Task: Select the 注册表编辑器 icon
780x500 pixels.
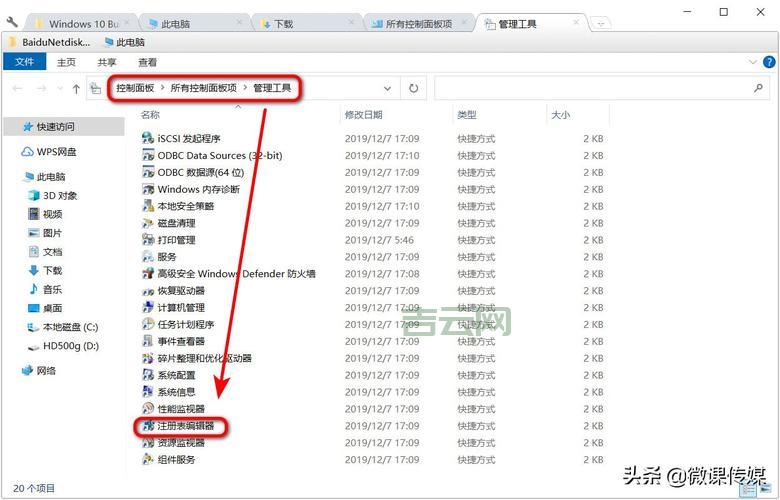Action: click(x=148, y=426)
